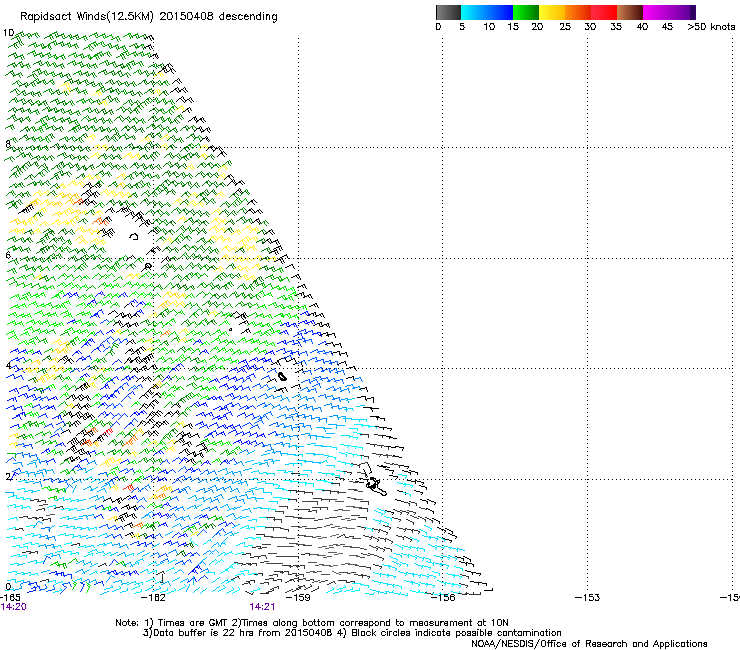The width and height of the screenshot is (740, 650).
Task: Click the orange 25-30 knots color segment
Action: click(578, 12)
